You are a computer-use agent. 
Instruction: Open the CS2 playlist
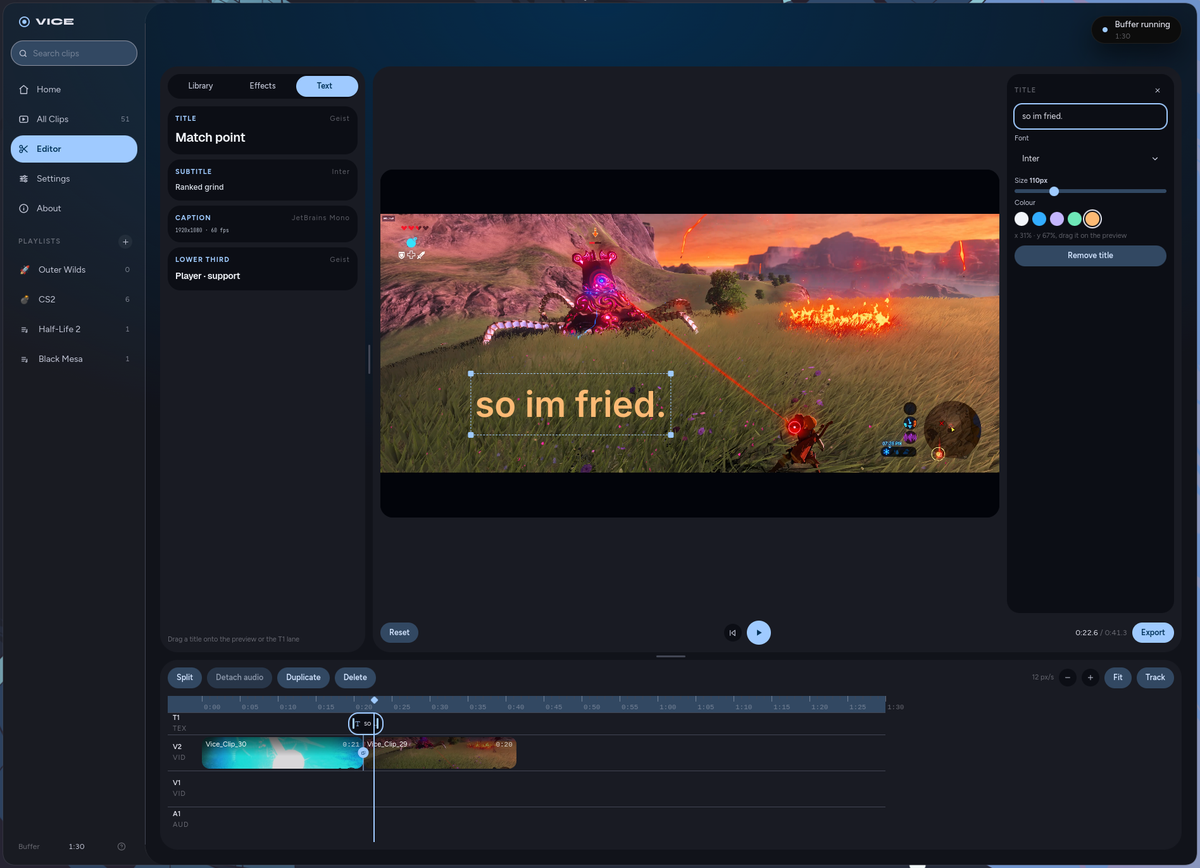point(74,299)
